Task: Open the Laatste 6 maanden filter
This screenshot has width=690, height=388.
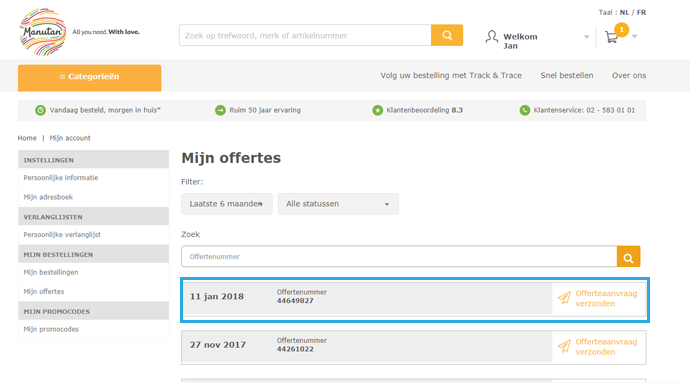Action: (x=227, y=204)
